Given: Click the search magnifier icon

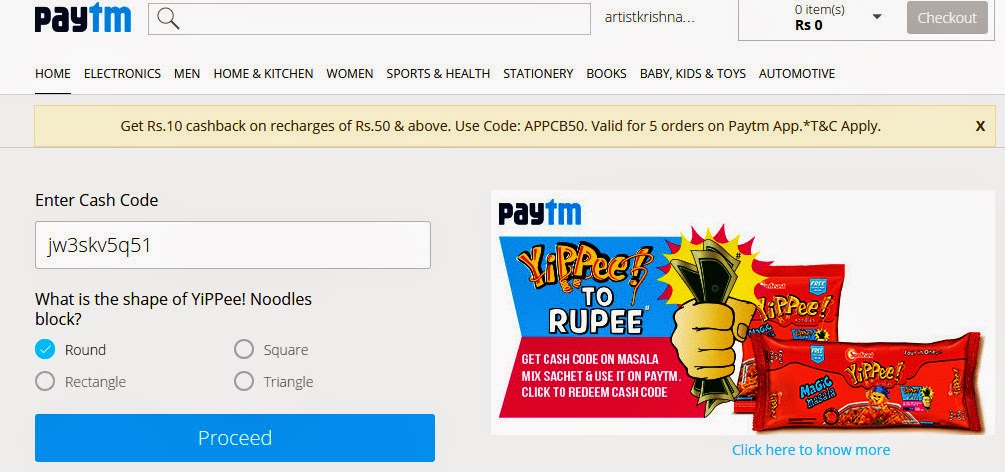Looking at the screenshot, I should tap(168, 19).
